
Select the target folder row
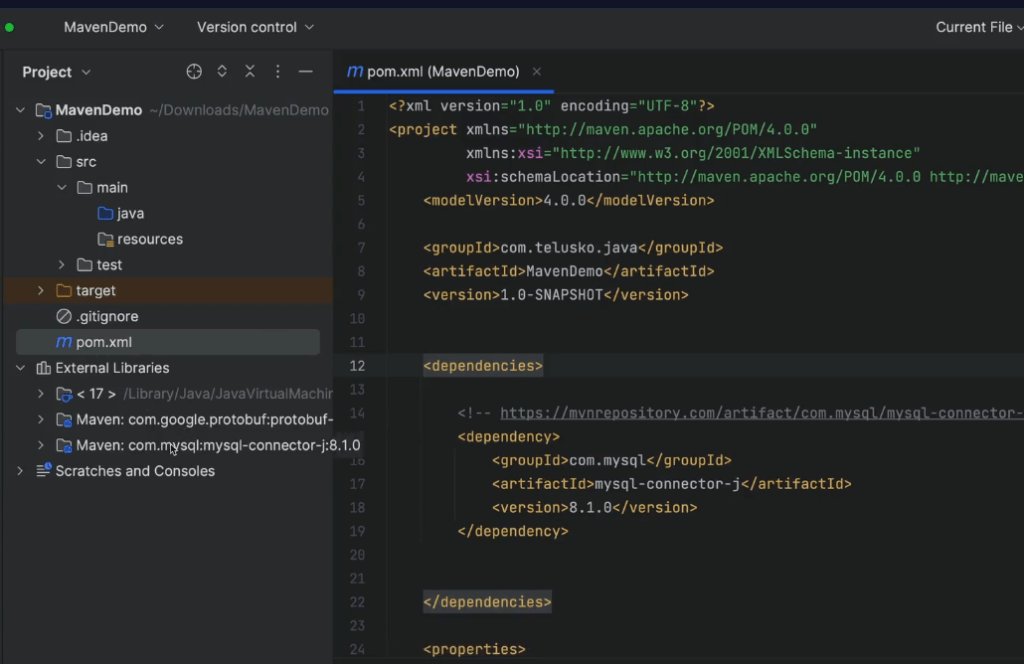pyautogui.click(x=168, y=291)
